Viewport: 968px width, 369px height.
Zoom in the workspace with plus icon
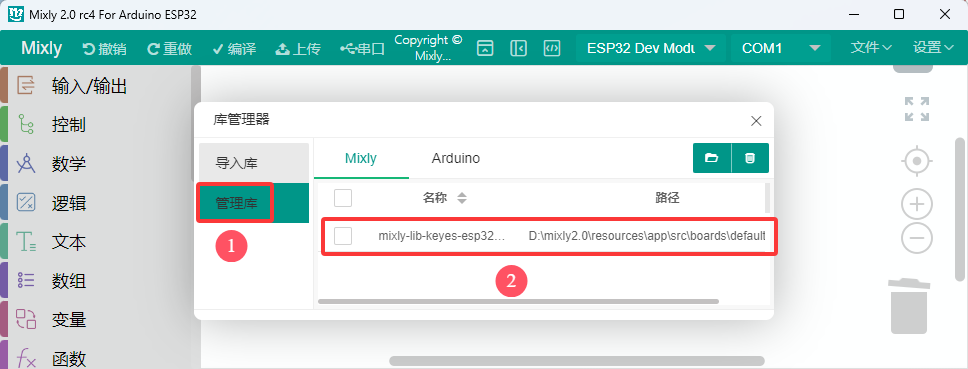[917, 204]
